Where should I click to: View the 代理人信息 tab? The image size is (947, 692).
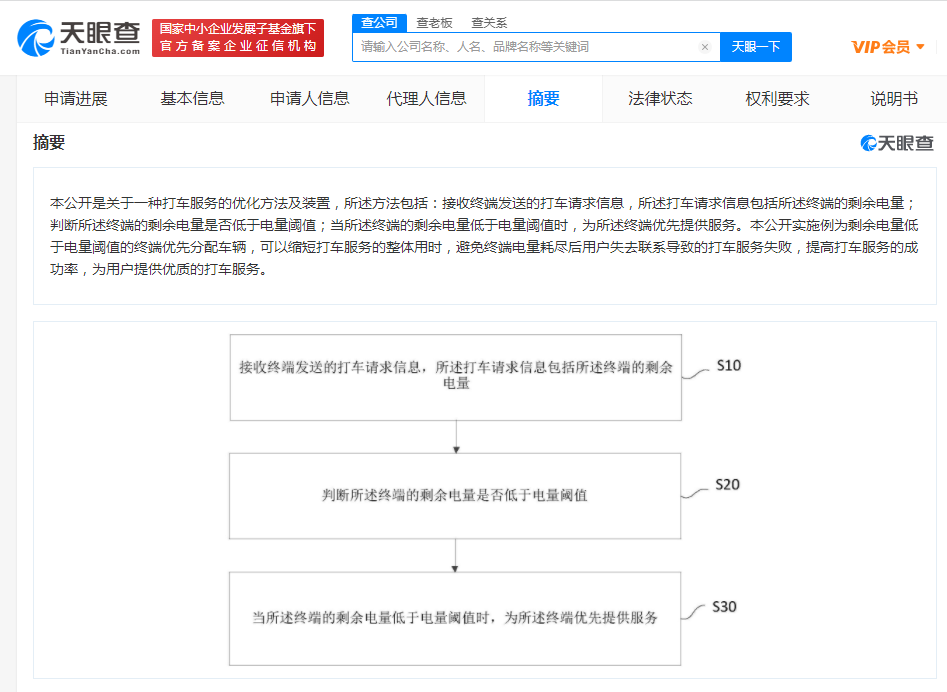point(426,99)
